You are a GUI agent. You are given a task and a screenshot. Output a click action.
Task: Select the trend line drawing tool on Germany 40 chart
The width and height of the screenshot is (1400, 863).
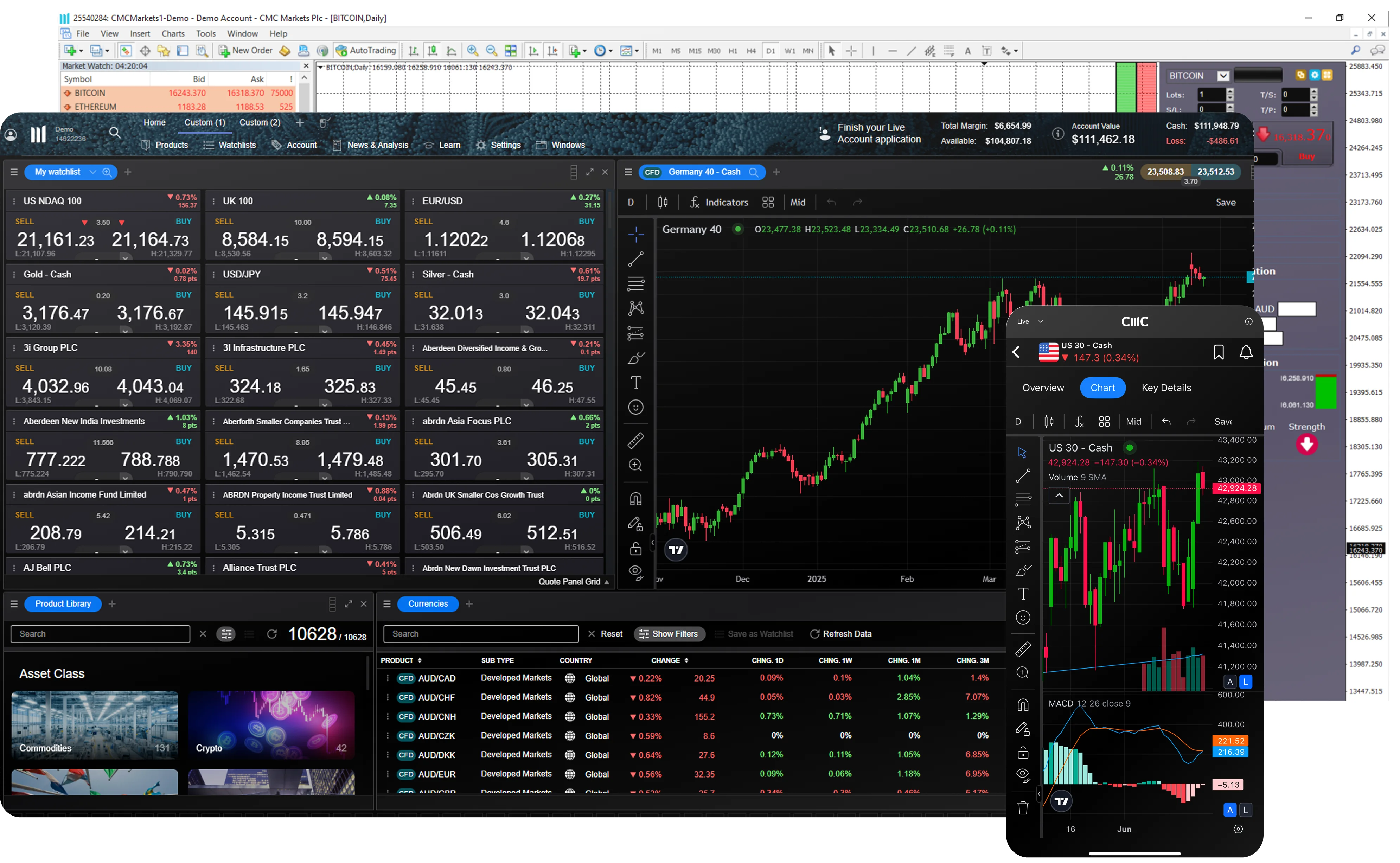click(635, 258)
